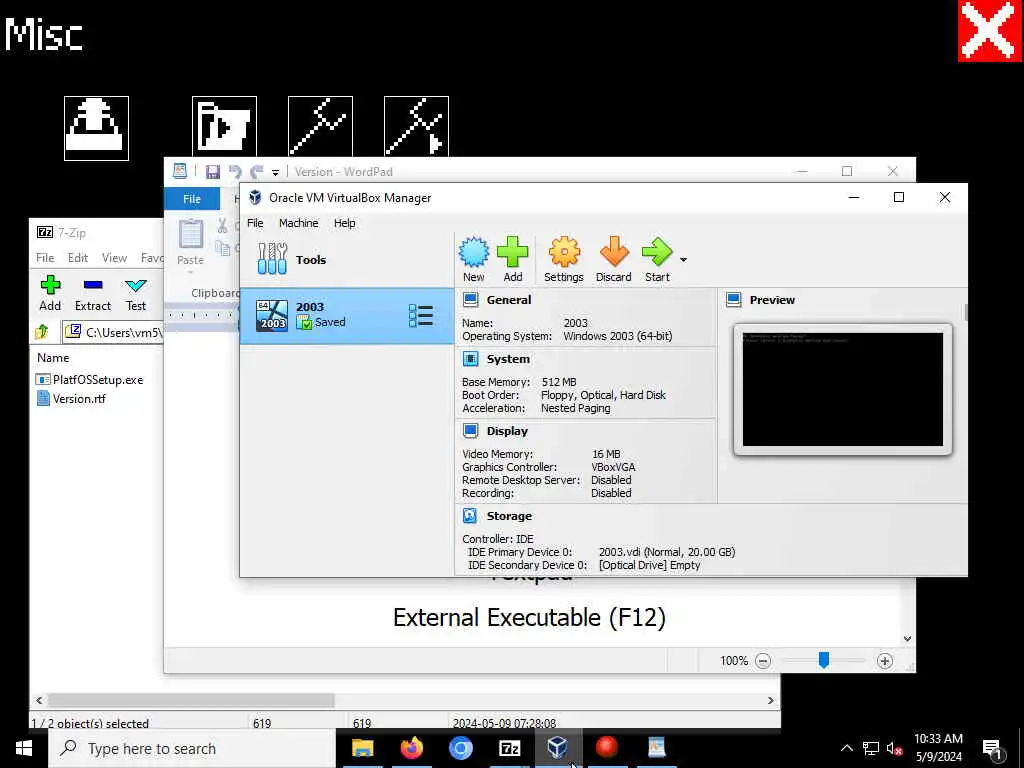Click the 7-Zip address path field
Image resolution: width=1024 pixels, height=768 pixels.
[112, 332]
